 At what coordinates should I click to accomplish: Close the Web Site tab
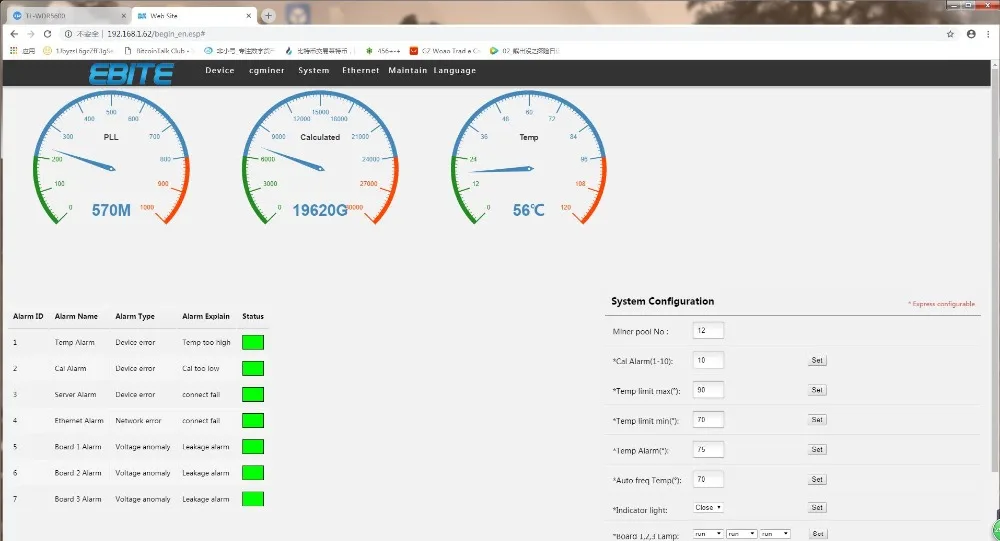pos(249,15)
